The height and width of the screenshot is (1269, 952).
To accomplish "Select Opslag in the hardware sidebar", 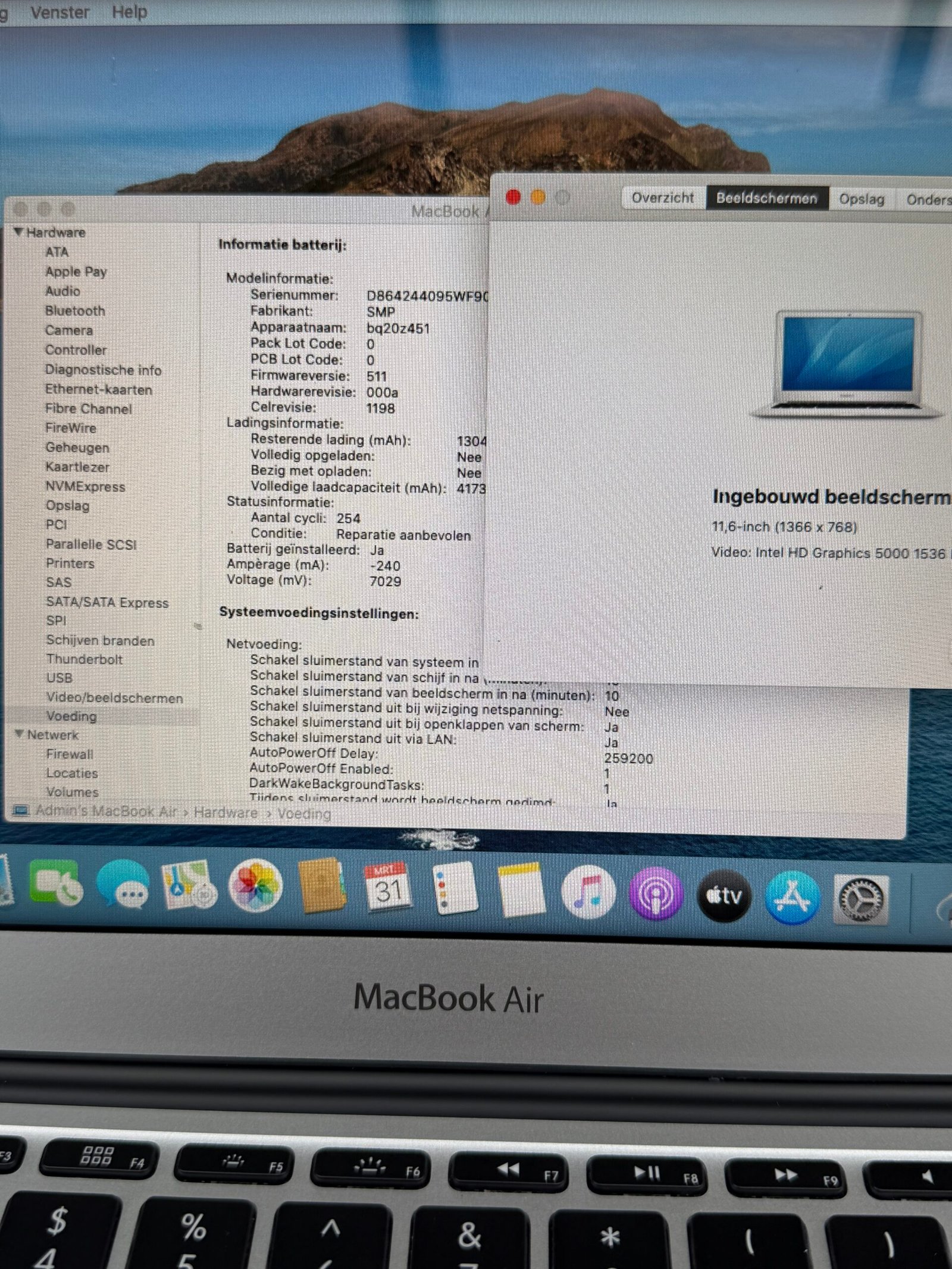I will (68, 505).
